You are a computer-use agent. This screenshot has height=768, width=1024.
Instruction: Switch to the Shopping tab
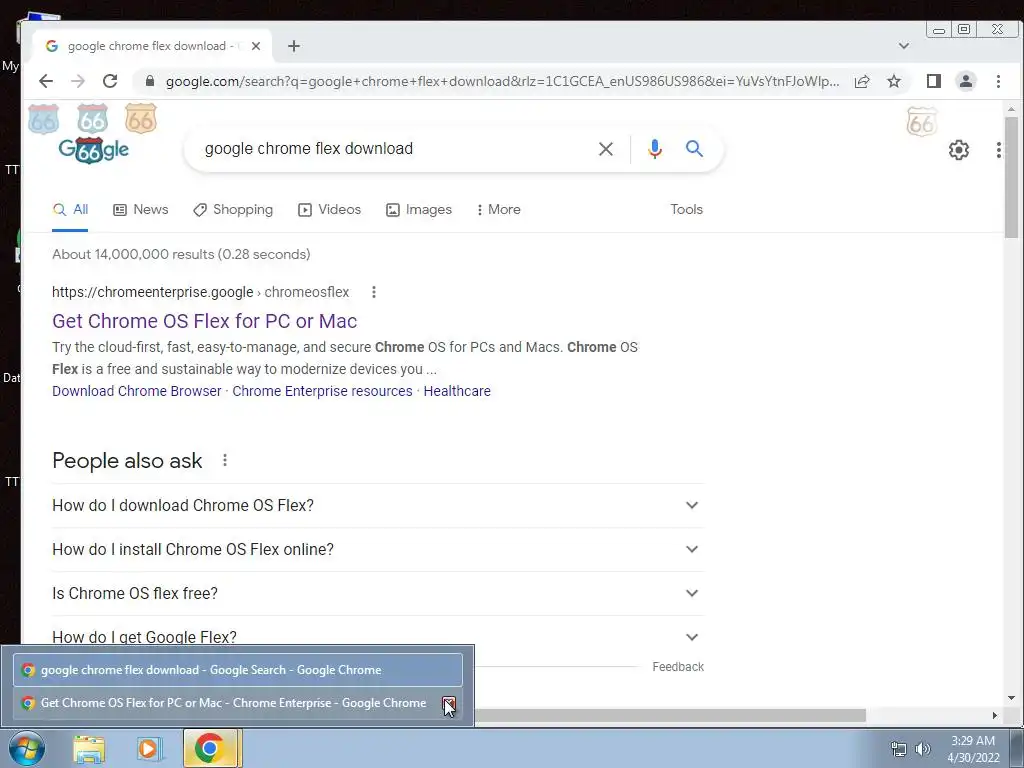(x=233, y=210)
